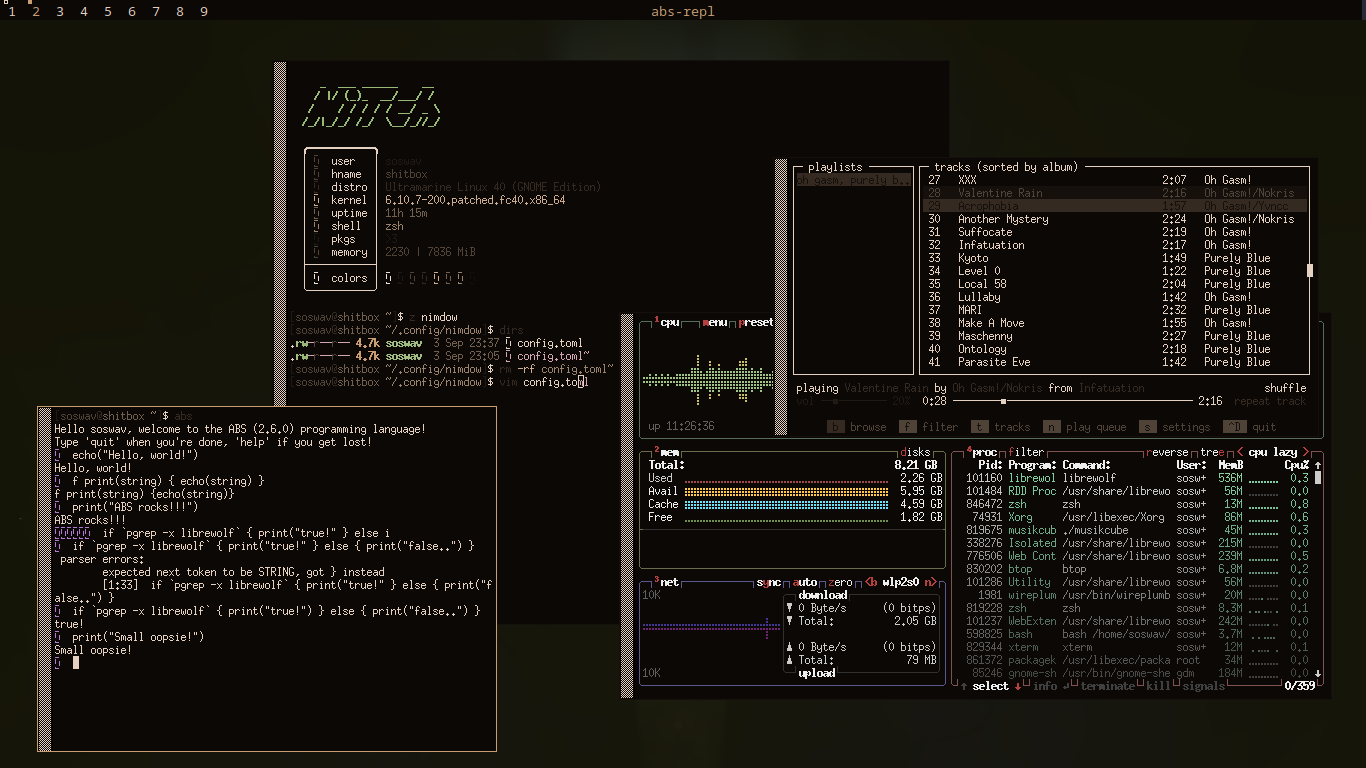Select the 'oh gasm, purely b..' playlist

click(x=854, y=180)
